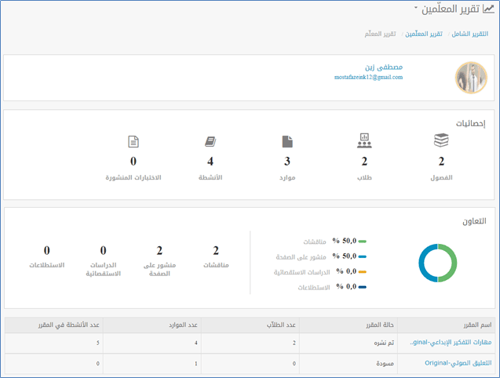This screenshot has width=500, height=378.
Task: Sort by اسم المقرر column header
Action: point(477,325)
